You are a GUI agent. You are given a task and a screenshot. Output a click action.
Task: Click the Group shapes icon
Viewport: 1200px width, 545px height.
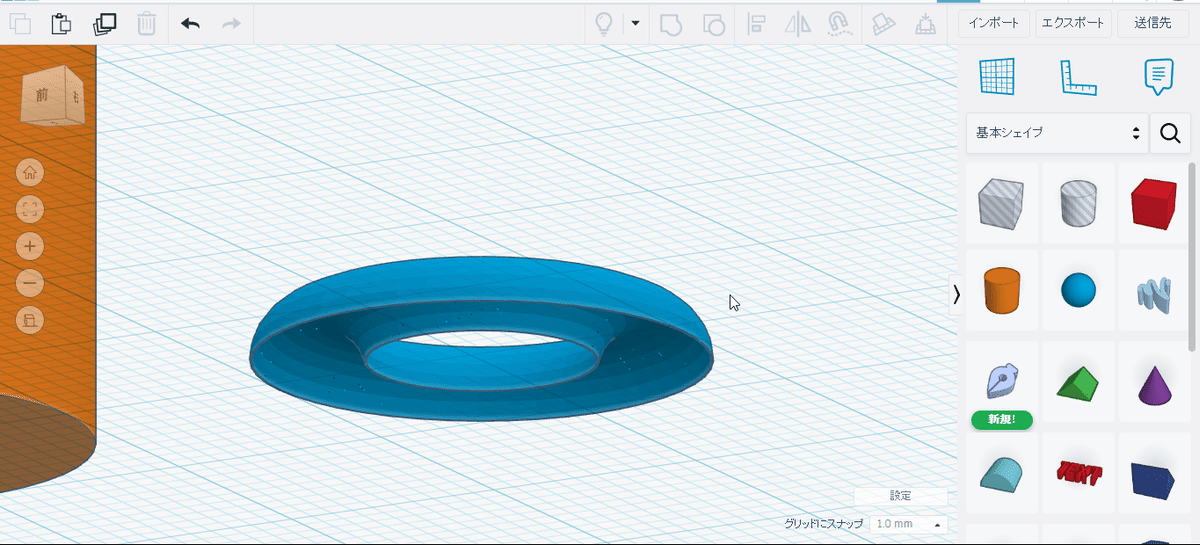671,24
